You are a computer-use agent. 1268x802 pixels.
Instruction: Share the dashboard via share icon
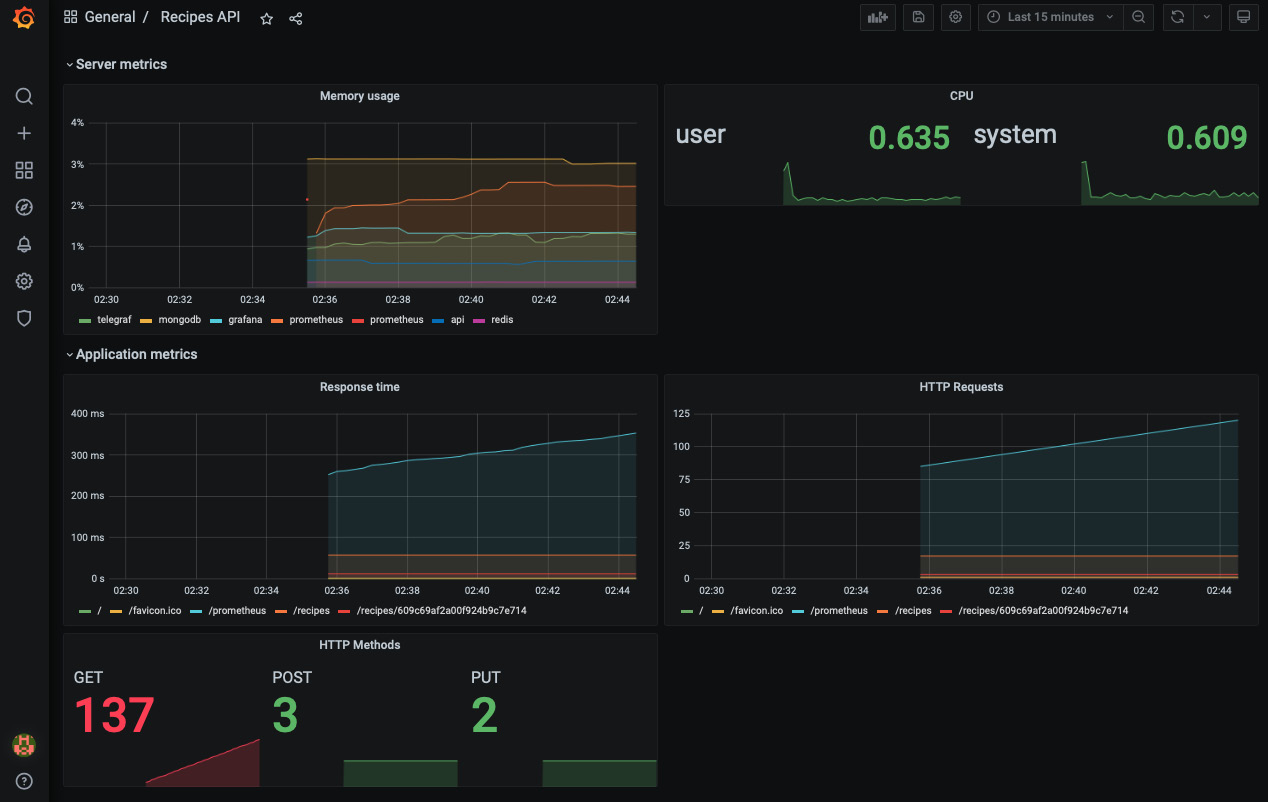pos(296,18)
